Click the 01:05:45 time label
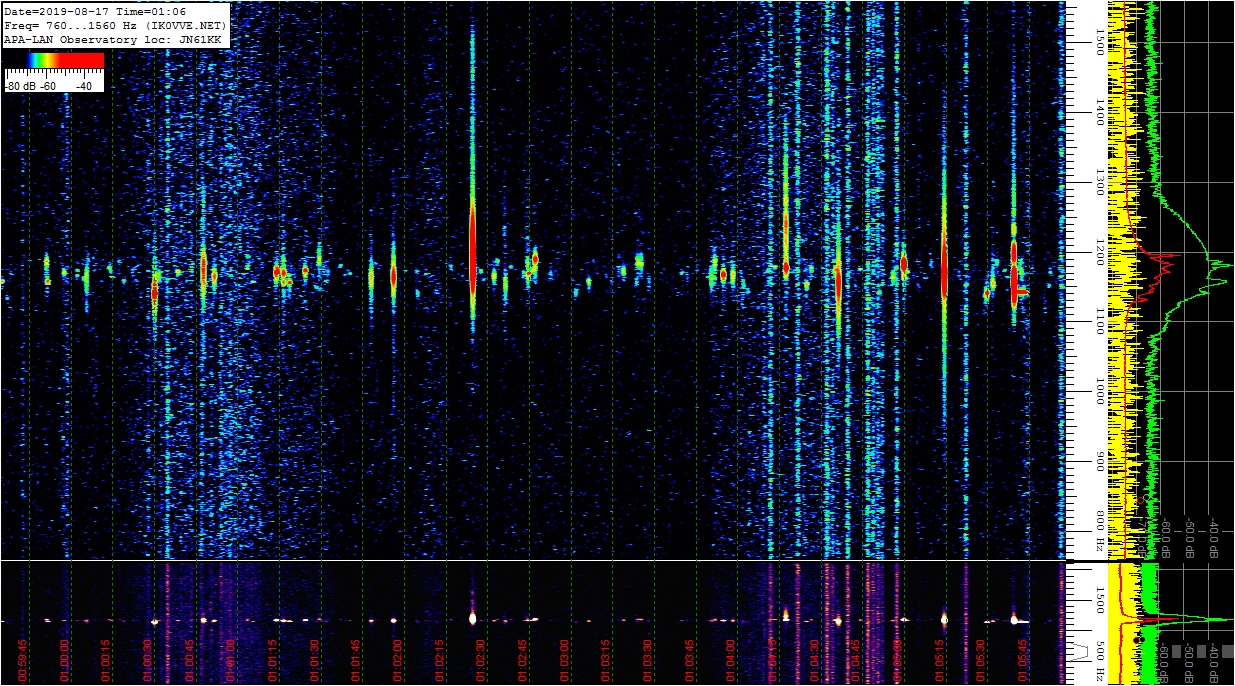Screen dimensions: 1235x686 1023,661
